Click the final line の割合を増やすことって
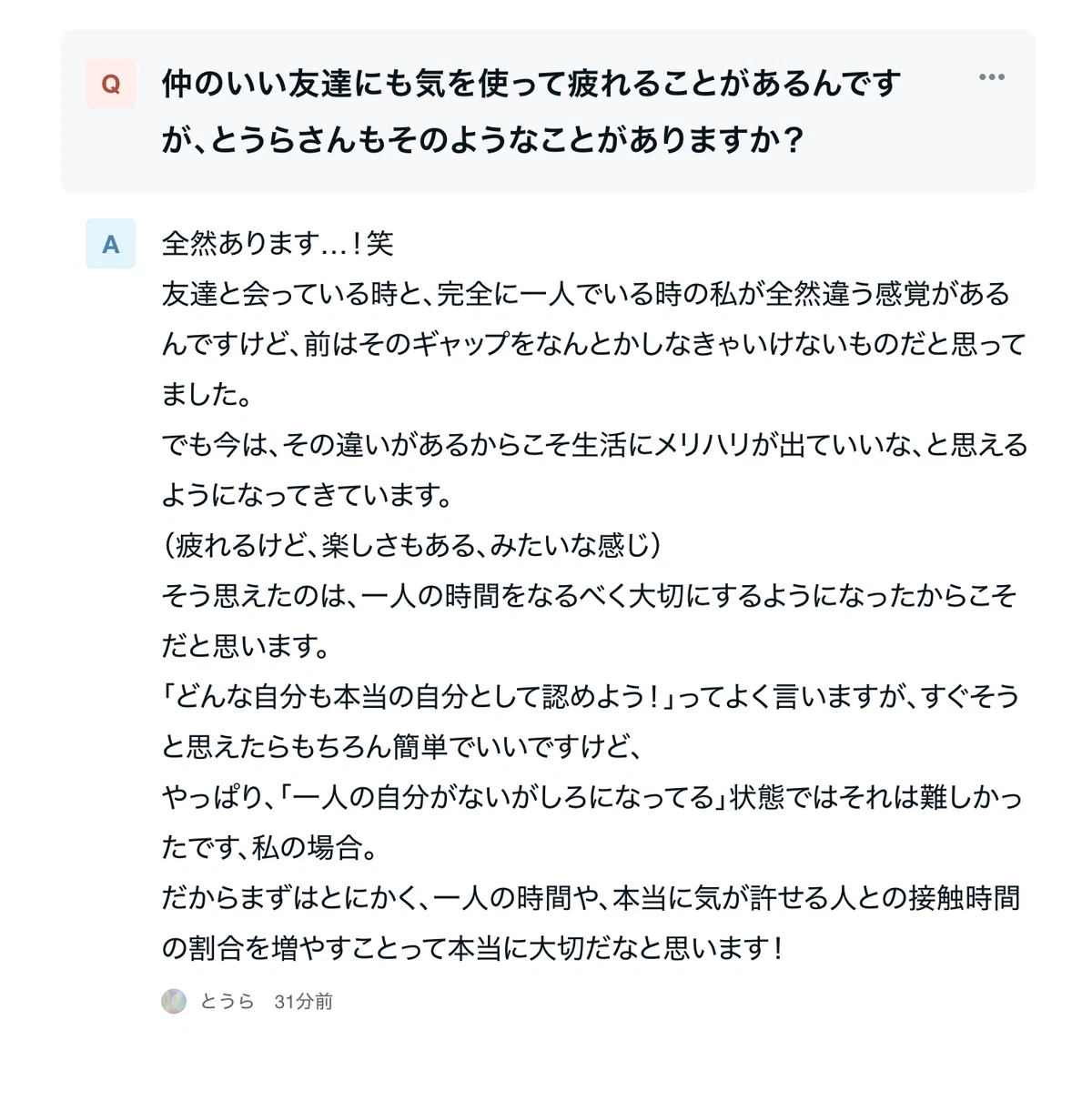This screenshot has width=1092, height=1101. [x=472, y=948]
